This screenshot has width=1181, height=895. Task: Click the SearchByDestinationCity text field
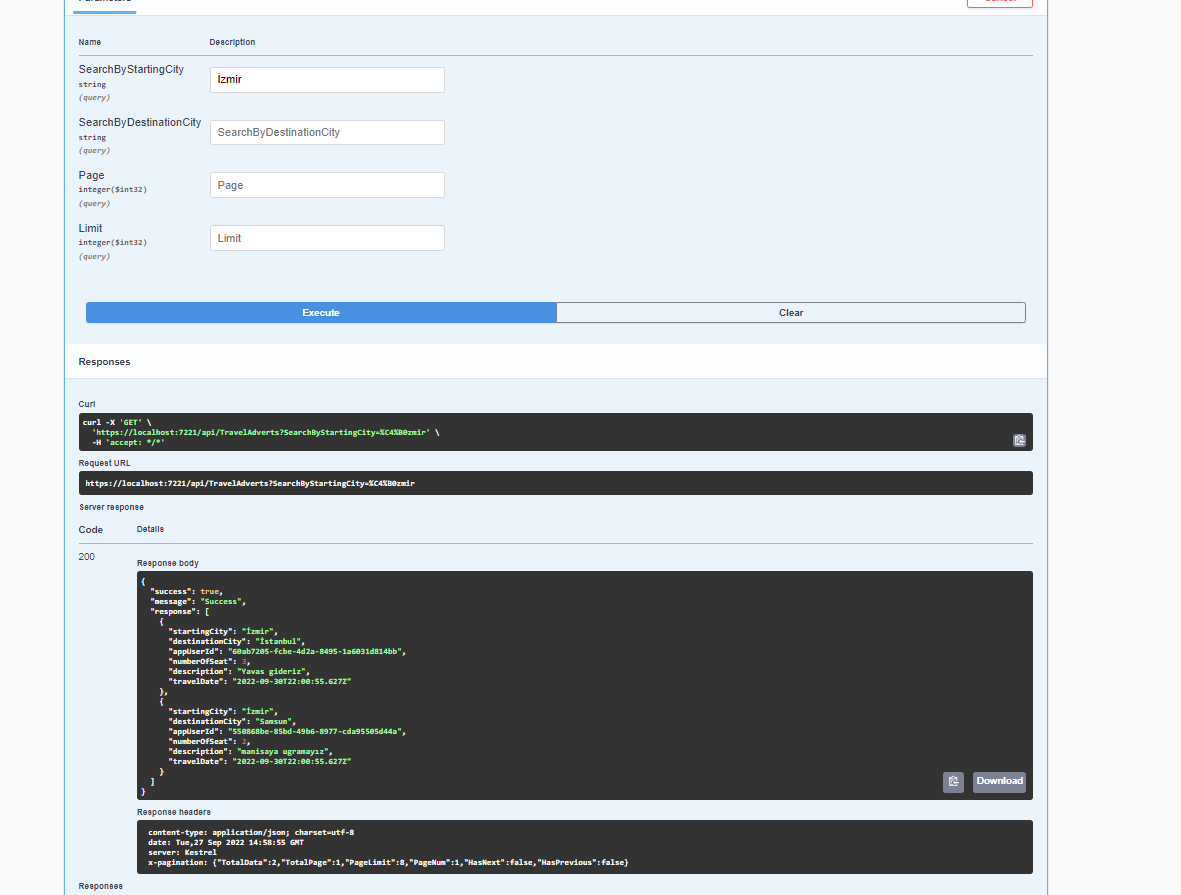coord(327,132)
